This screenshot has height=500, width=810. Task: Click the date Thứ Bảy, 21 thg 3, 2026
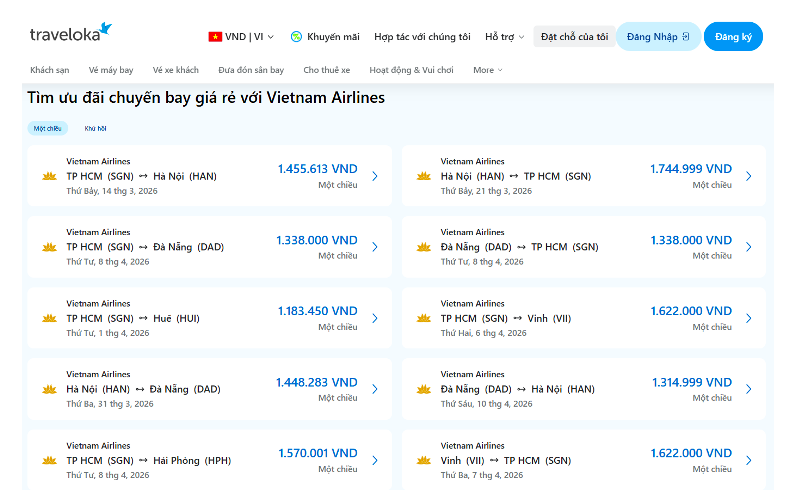pos(486,191)
